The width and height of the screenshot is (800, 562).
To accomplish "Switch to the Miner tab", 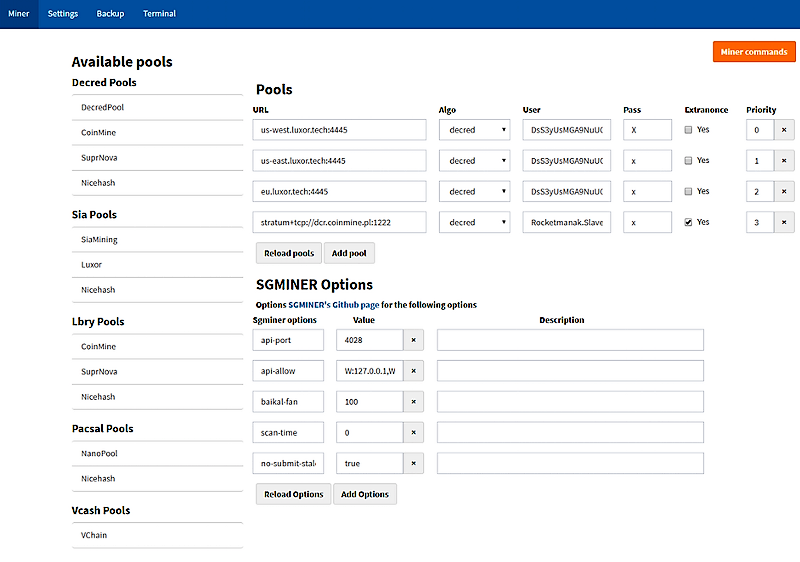I will click(19, 14).
